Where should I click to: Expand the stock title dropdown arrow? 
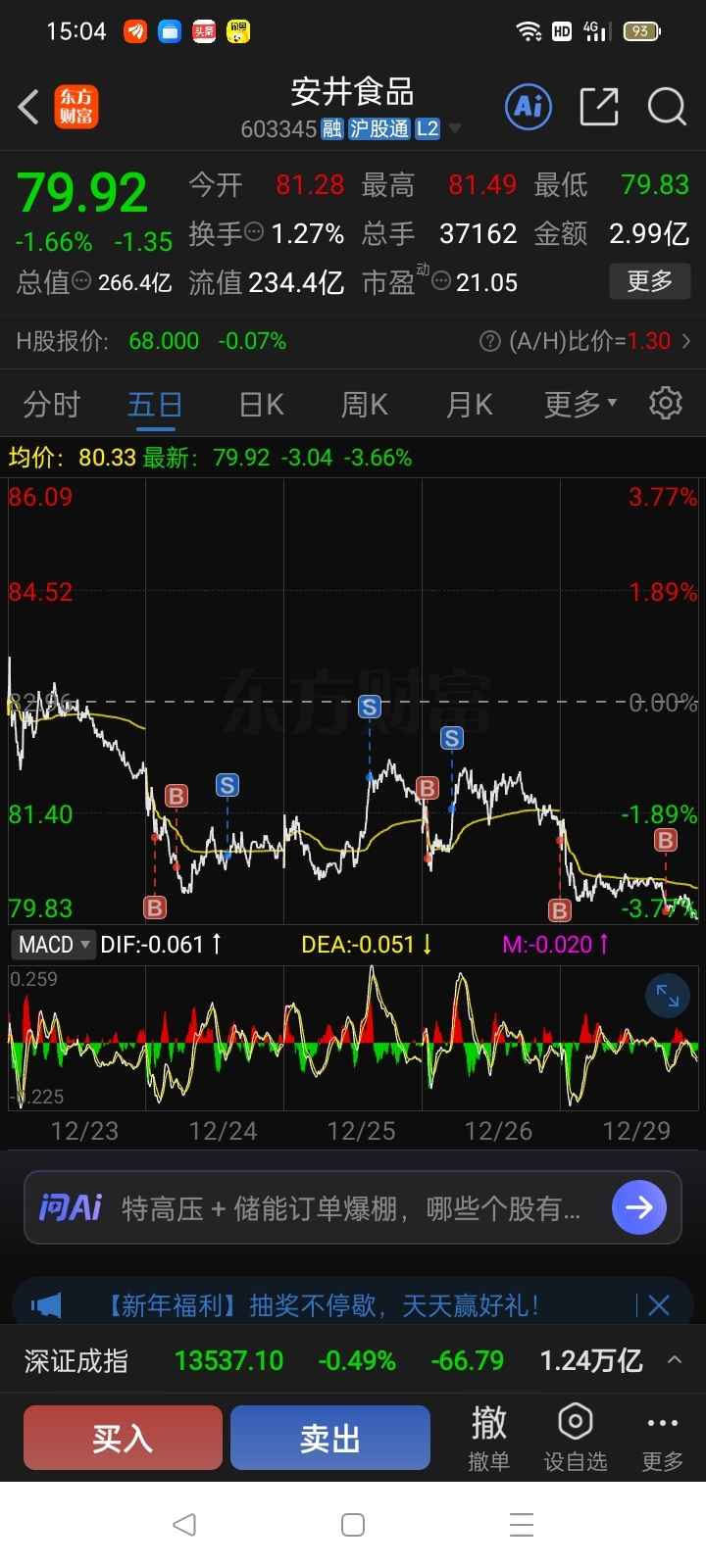tap(455, 128)
